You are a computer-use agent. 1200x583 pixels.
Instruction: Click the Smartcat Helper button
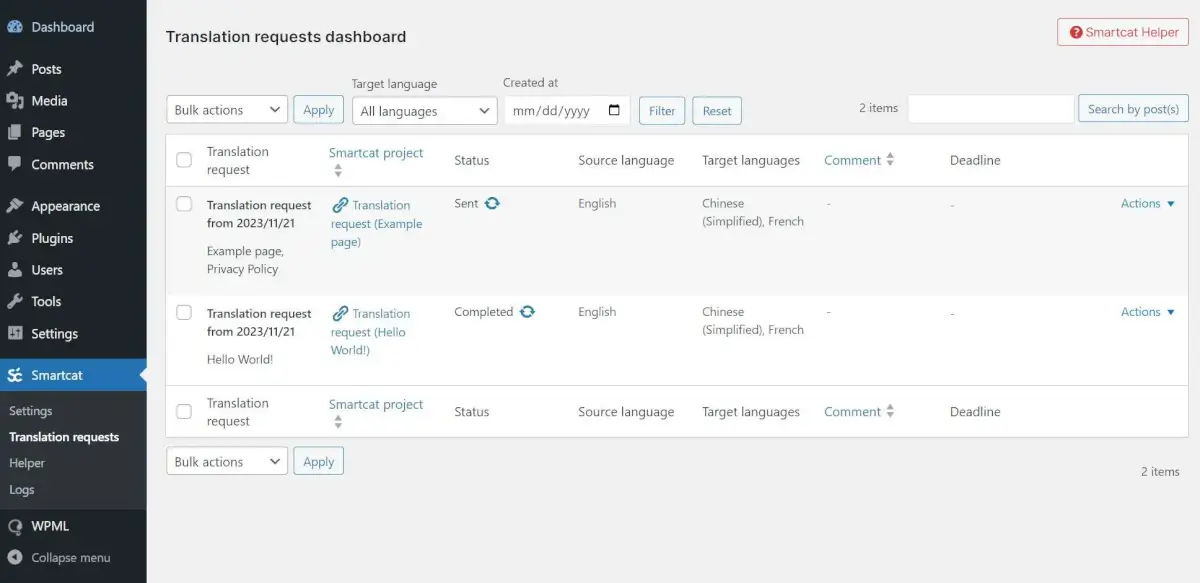pyautogui.click(x=1123, y=32)
